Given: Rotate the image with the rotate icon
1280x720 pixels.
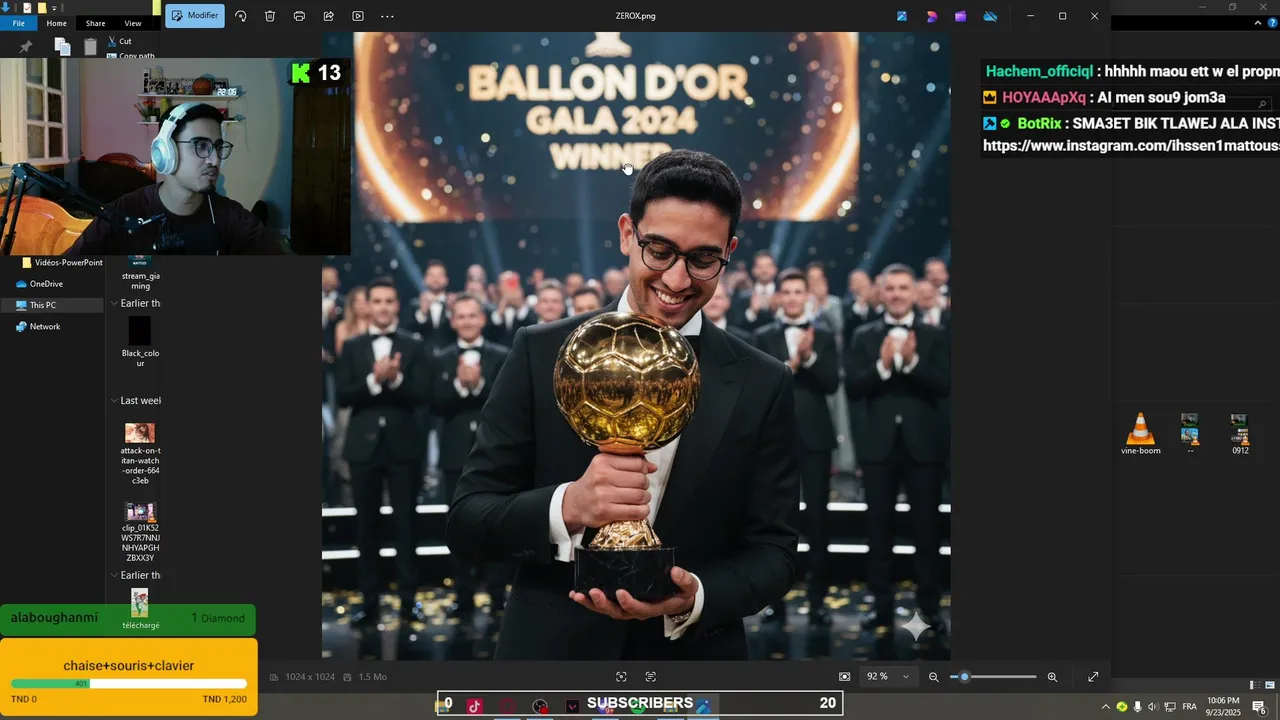Looking at the screenshot, I should point(241,16).
